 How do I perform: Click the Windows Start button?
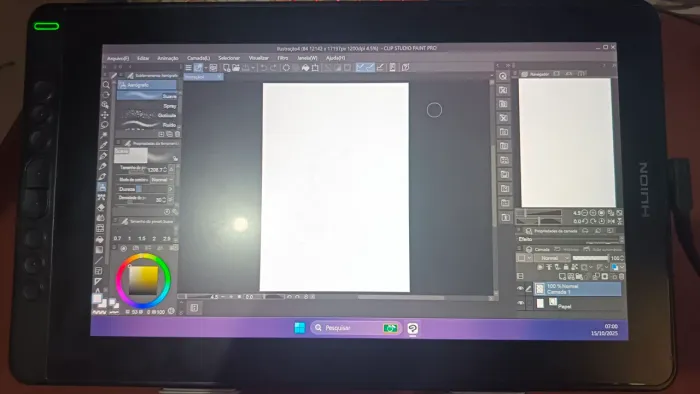pos(300,328)
